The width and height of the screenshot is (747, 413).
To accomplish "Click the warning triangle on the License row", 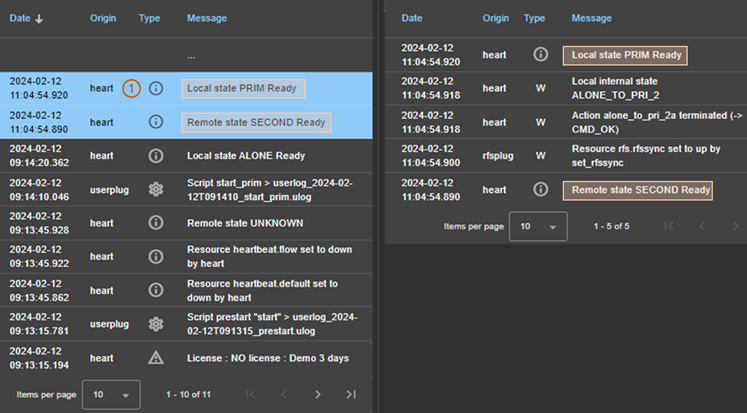I will (x=155, y=357).
